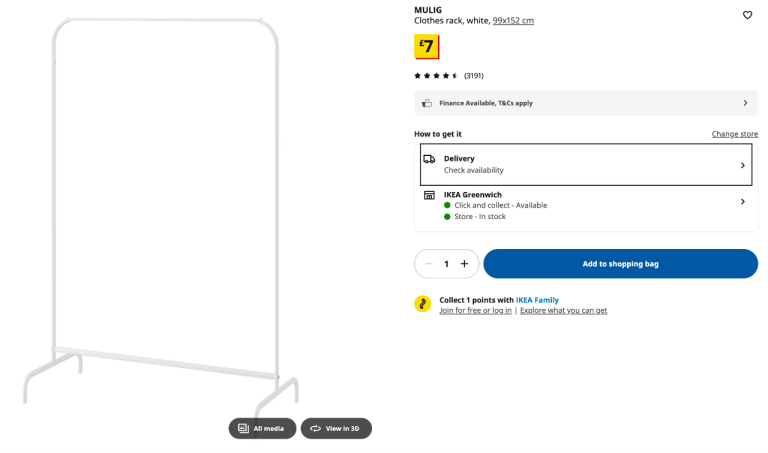The image size is (768, 453).
Task: Click the delivery truck icon
Action: pyautogui.click(x=429, y=159)
